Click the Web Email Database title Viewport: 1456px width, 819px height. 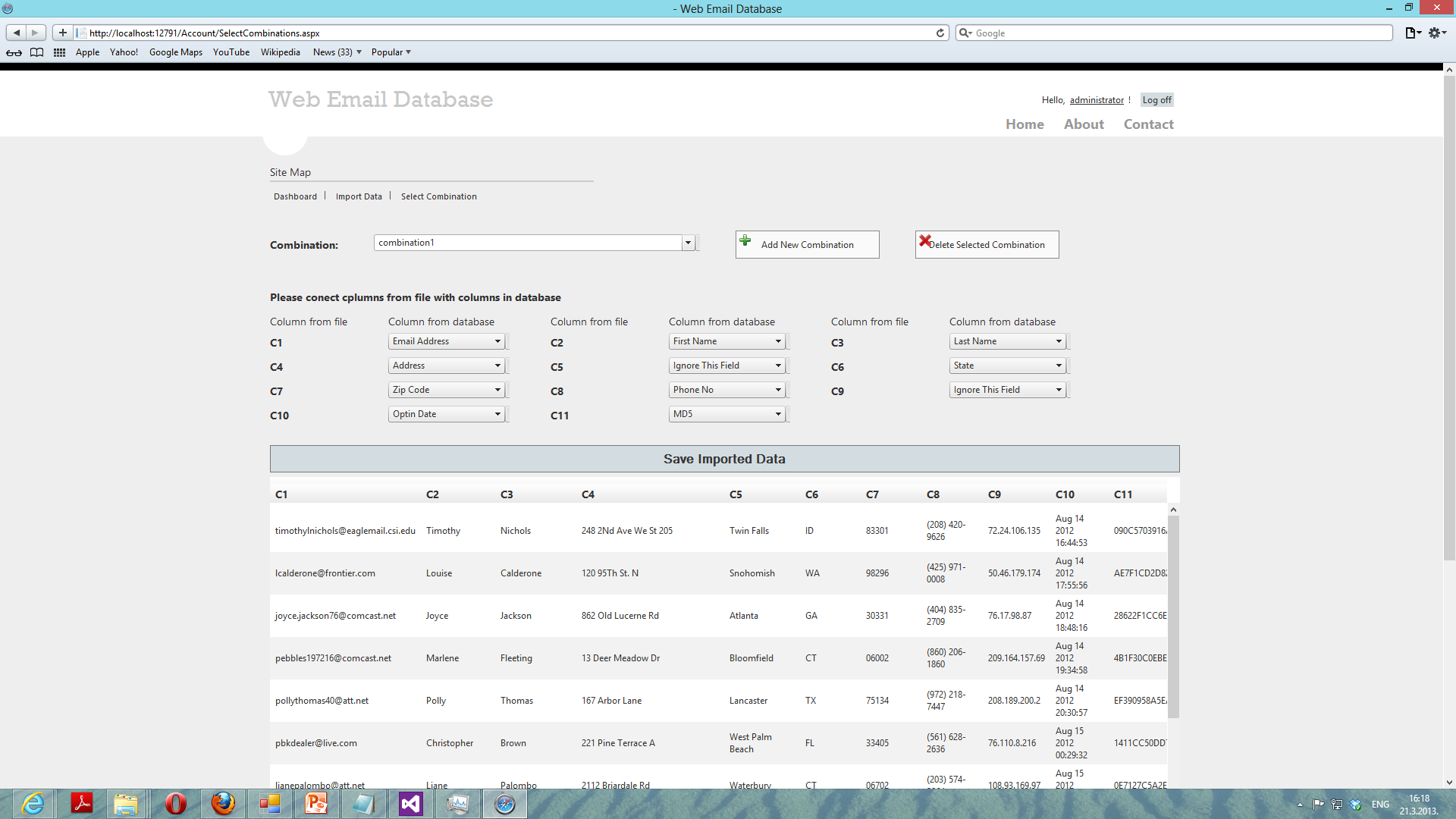[x=381, y=99]
